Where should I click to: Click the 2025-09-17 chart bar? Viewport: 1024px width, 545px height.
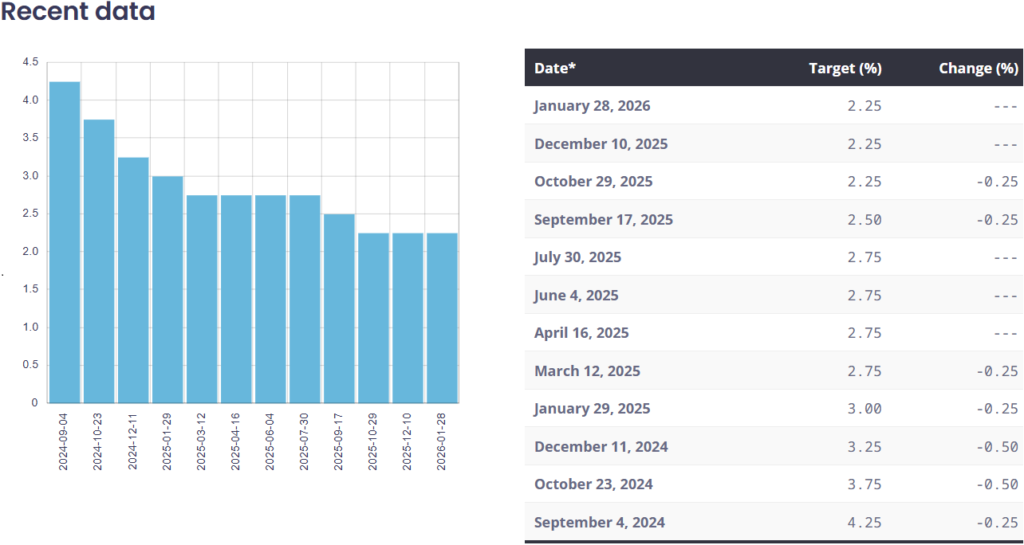(339, 308)
